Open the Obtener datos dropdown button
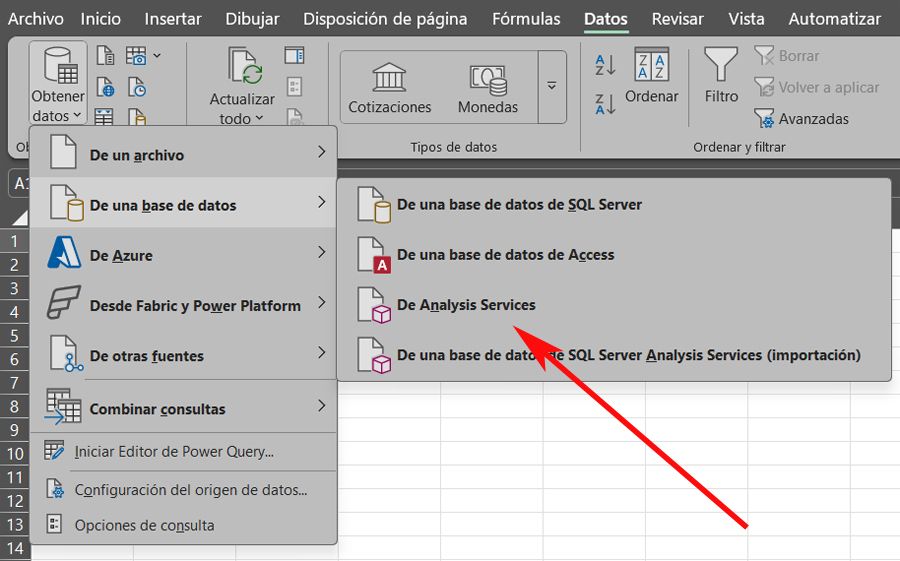Viewport: 900px width, 561px height. tap(58, 83)
